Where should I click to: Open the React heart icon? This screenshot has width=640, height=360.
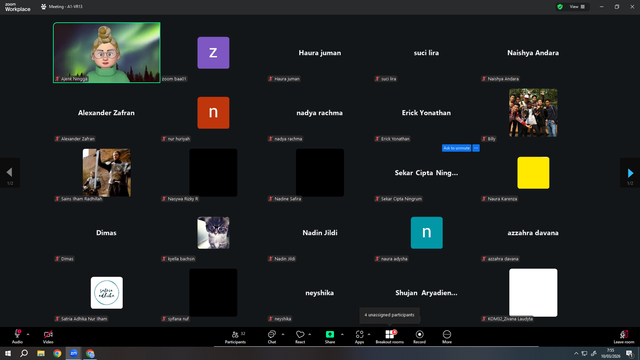click(300, 334)
